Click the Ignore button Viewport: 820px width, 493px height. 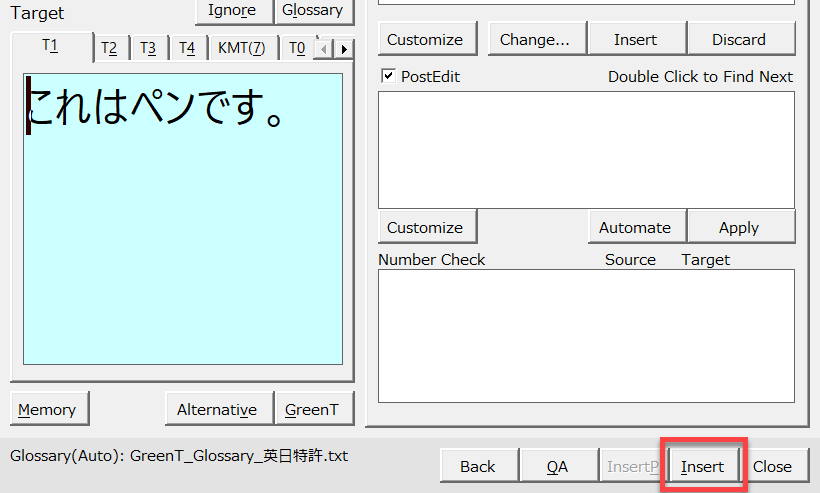coord(232,11)
